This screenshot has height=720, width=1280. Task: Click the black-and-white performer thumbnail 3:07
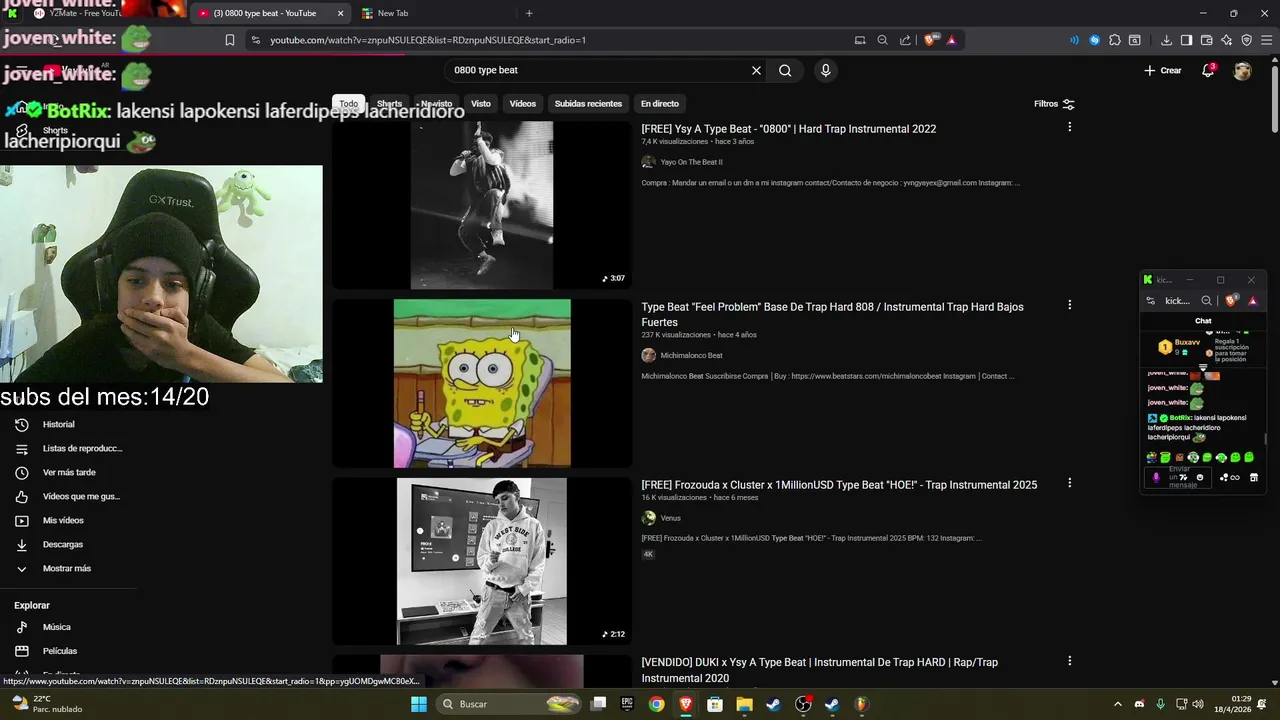coord(482,205)
